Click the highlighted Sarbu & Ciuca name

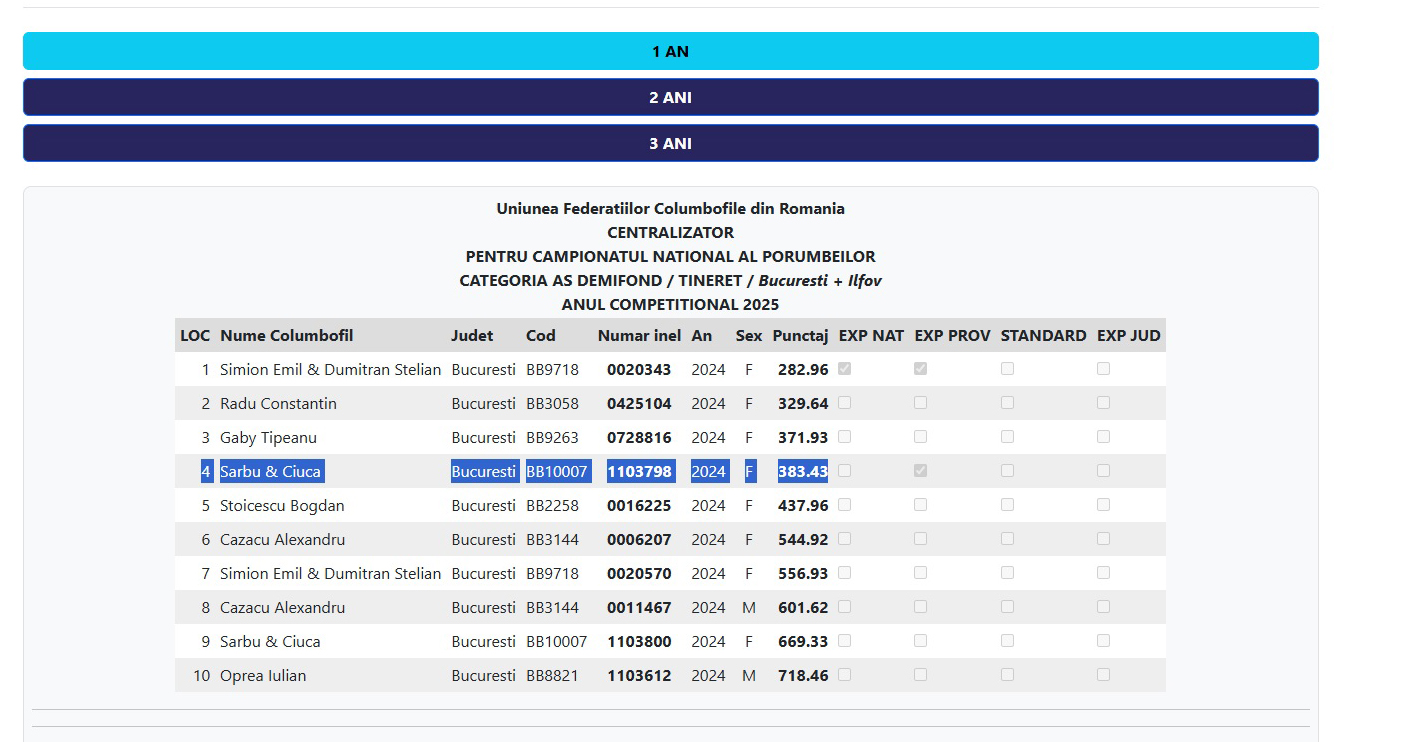(270, 472)
